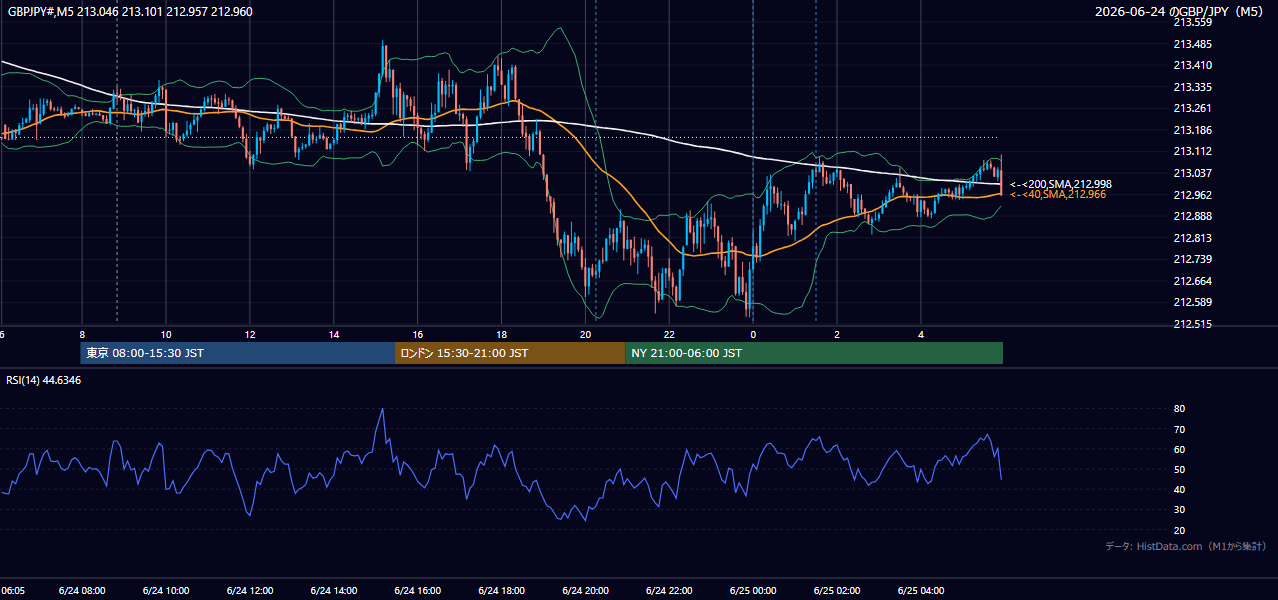The width and height of the screenshot is (1278, 600).
Task: Click hour label 14 below price chart
Action: pos(334,335)
